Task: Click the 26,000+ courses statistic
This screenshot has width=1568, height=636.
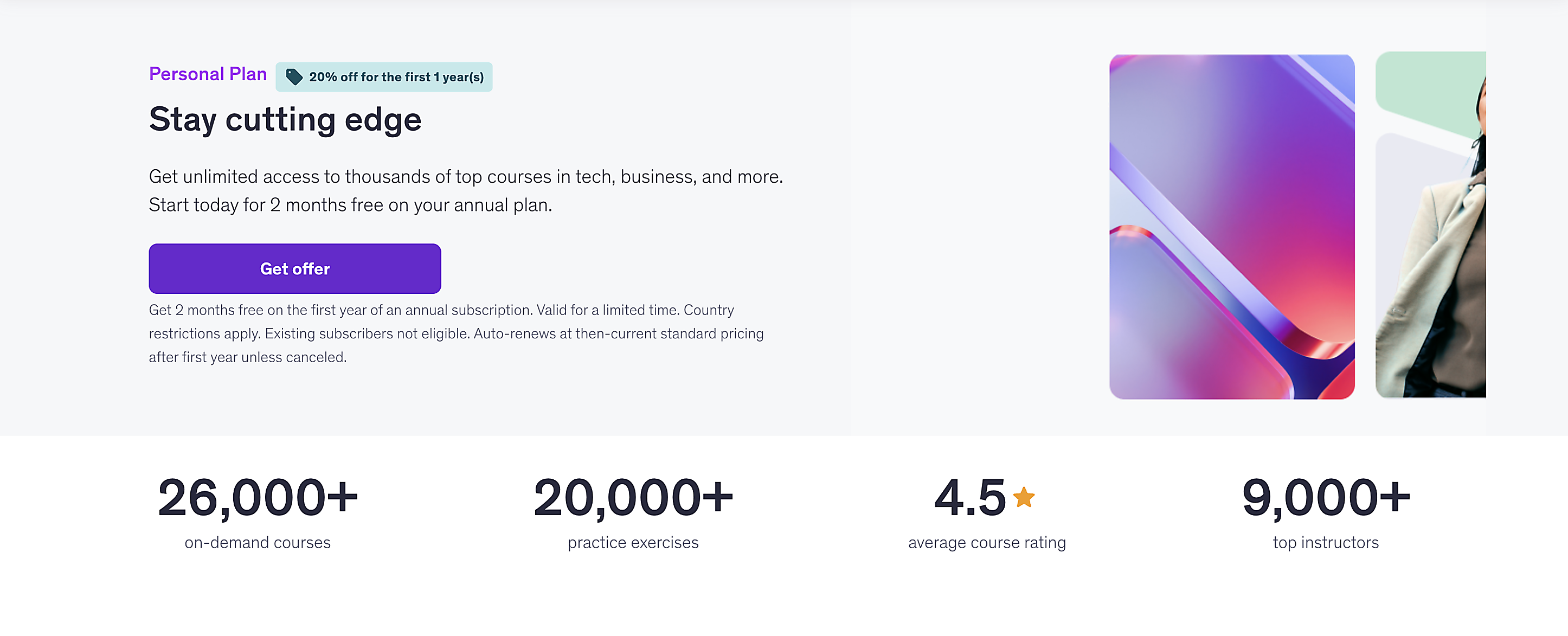Action: [x=258, y=497]
